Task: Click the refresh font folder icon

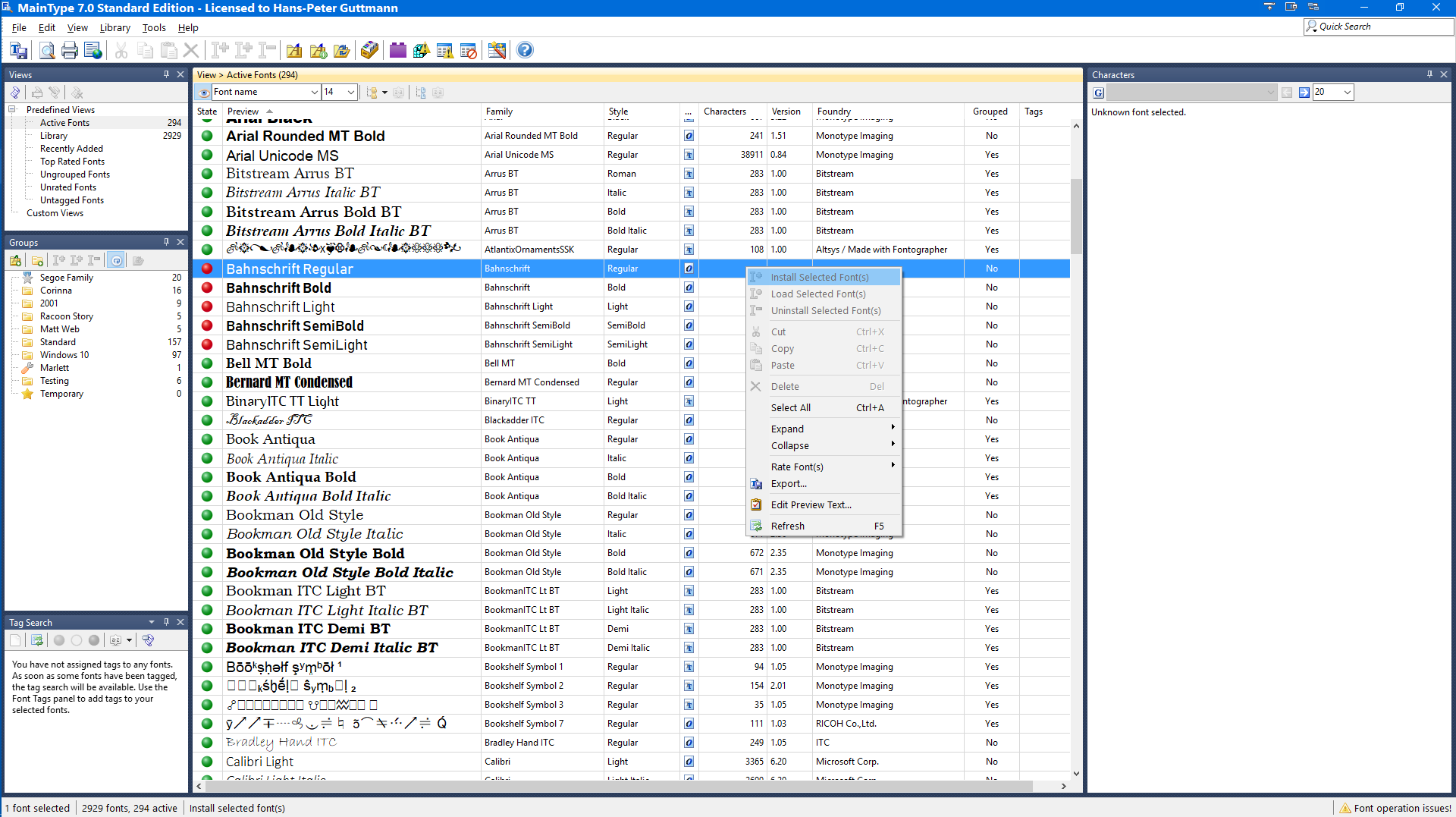Action: [342, 51]
